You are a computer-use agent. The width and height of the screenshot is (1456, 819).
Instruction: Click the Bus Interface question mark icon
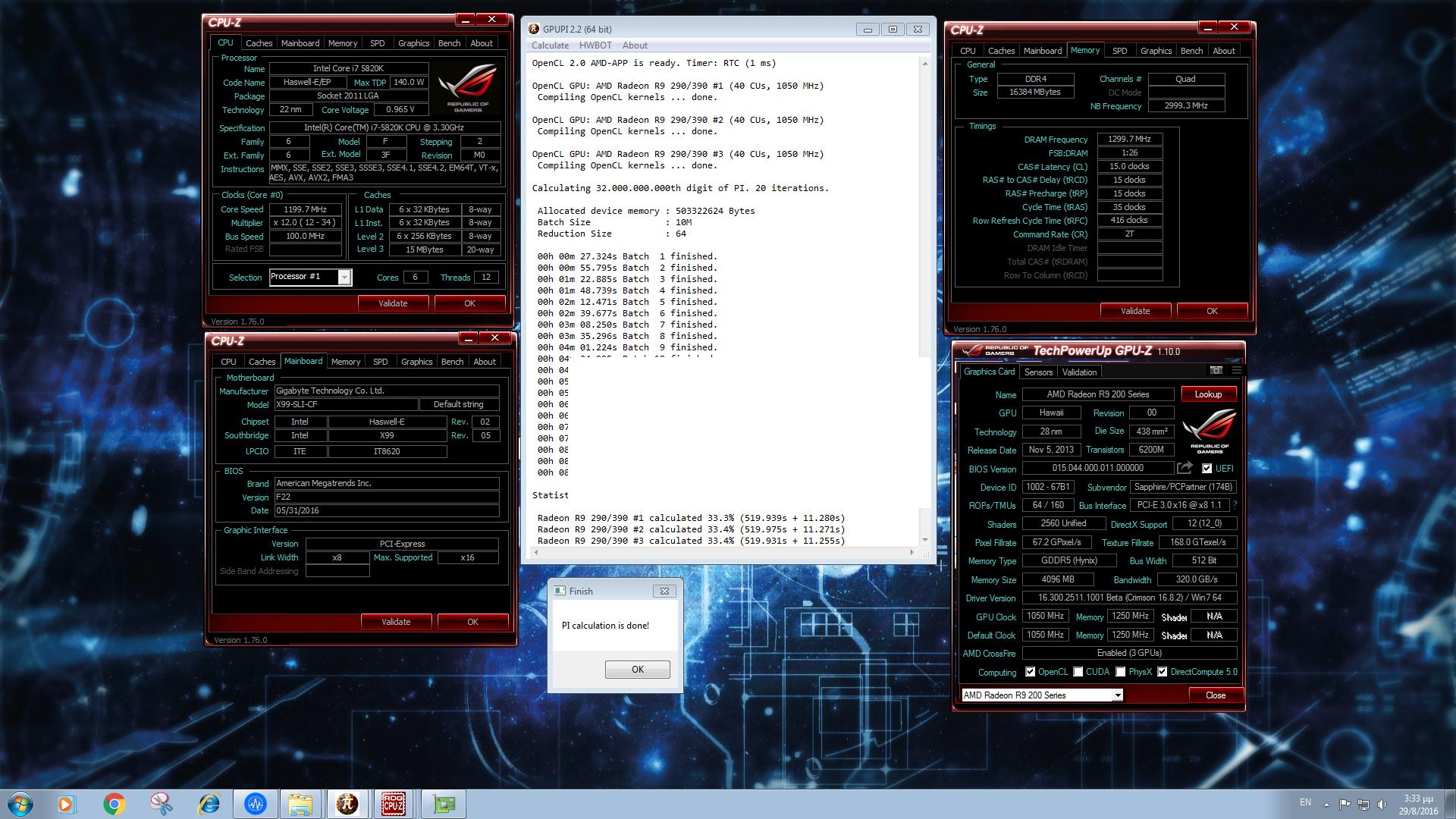pos(1235,505)
